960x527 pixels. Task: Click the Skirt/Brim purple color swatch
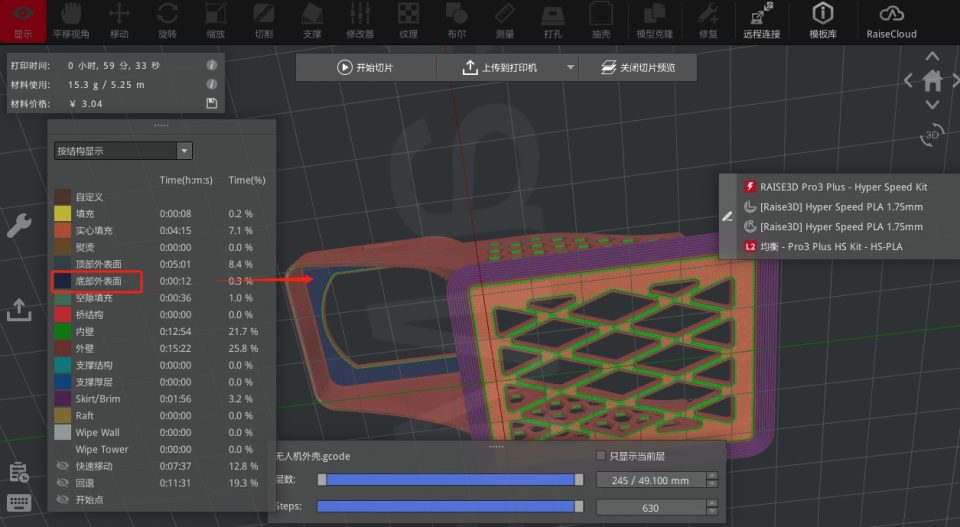[63, 398]
